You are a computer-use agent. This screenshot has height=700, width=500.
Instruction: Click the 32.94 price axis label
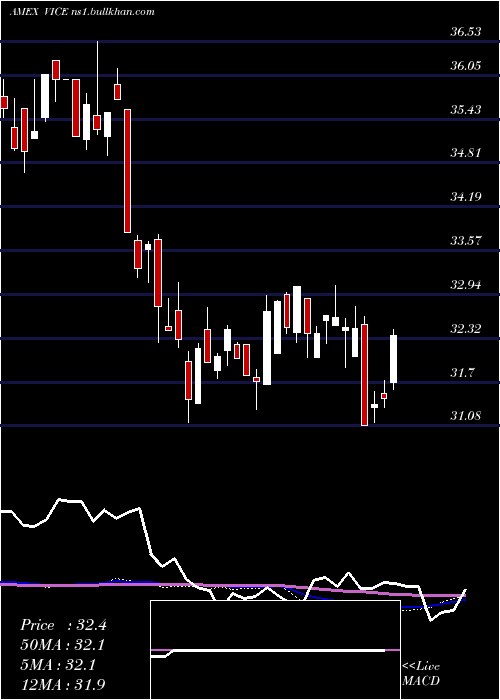(x=466, y=284)
